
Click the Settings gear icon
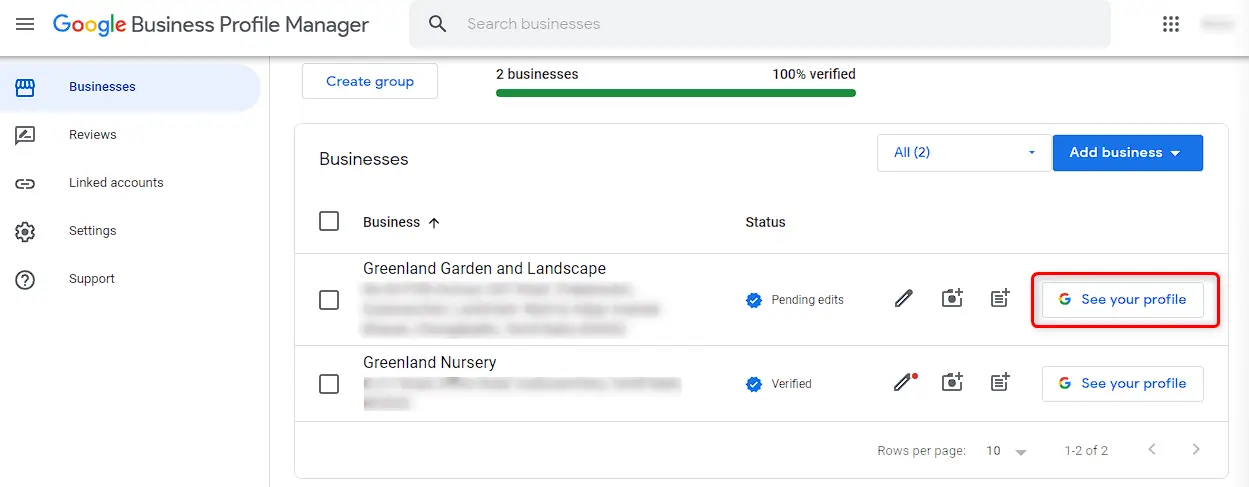(25, 231)
